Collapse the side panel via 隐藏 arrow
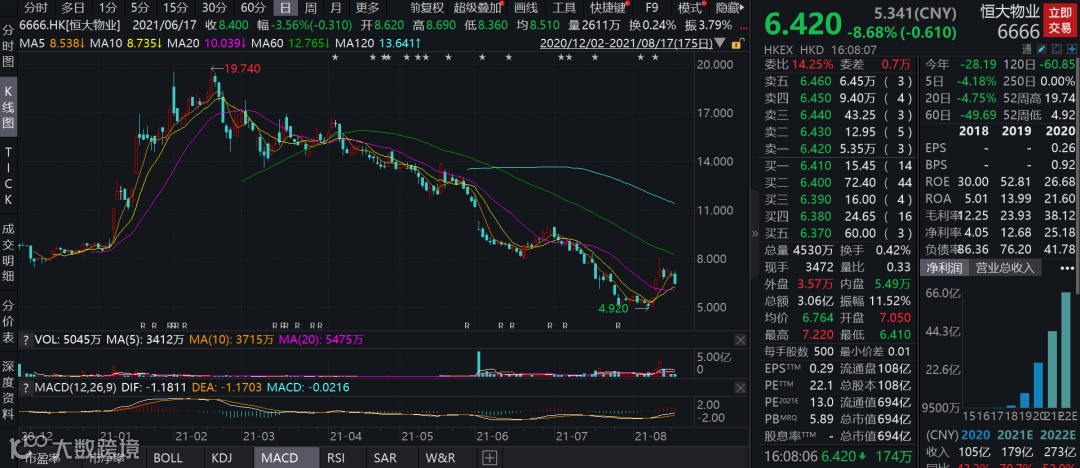The height and width of the screenshot is (468, 1080). [729, 8]
